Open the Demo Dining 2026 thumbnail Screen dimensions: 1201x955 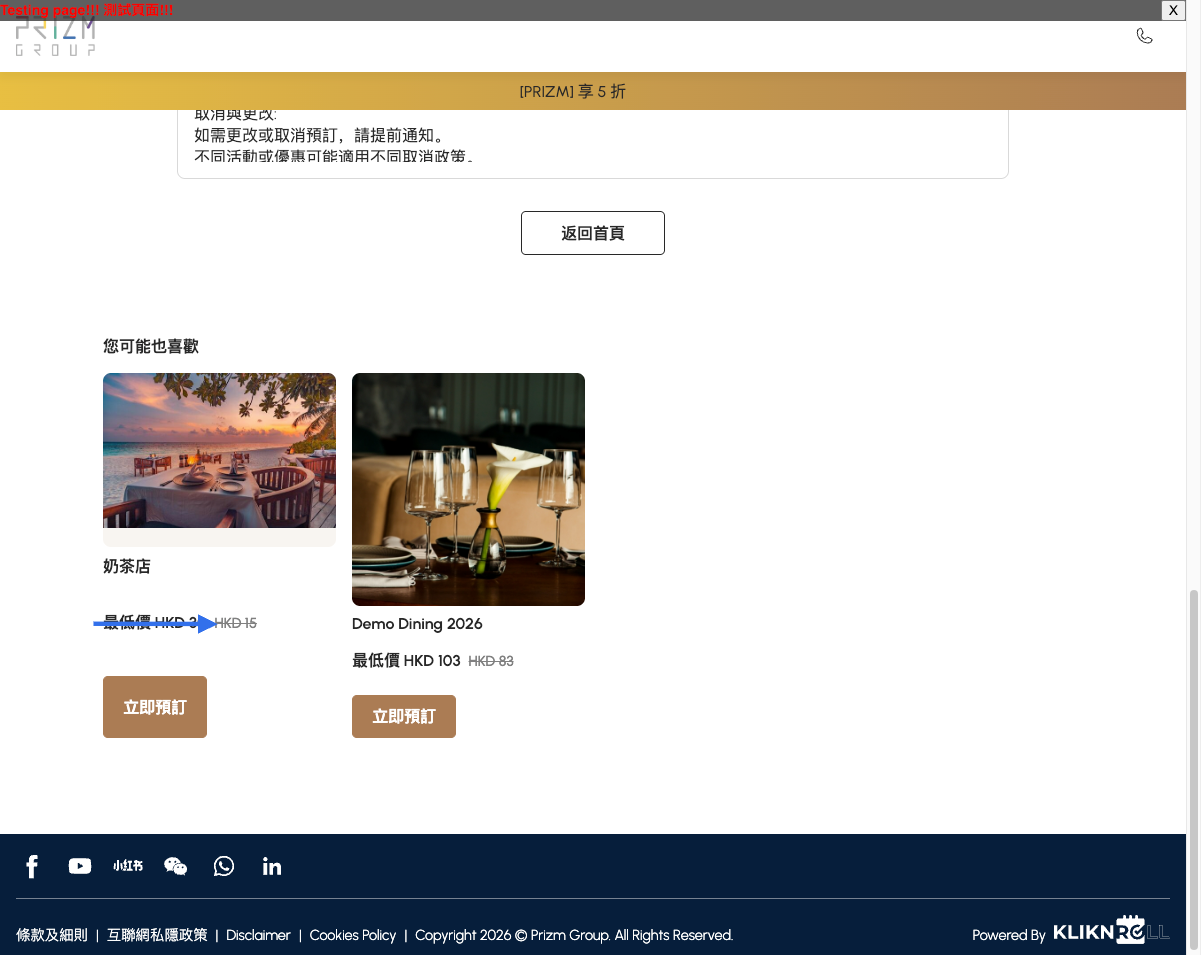point(468,489)
